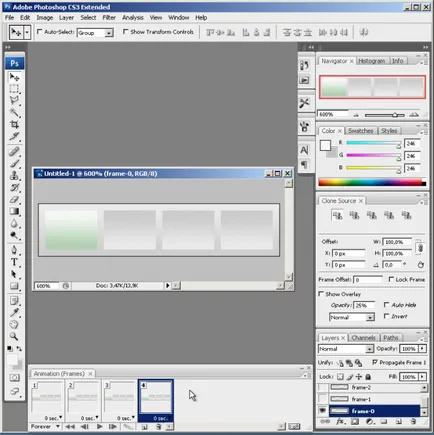Select the Type tool
Image resolution: width=434 pixels, height=435 pixels.
(x=14, y=262)
